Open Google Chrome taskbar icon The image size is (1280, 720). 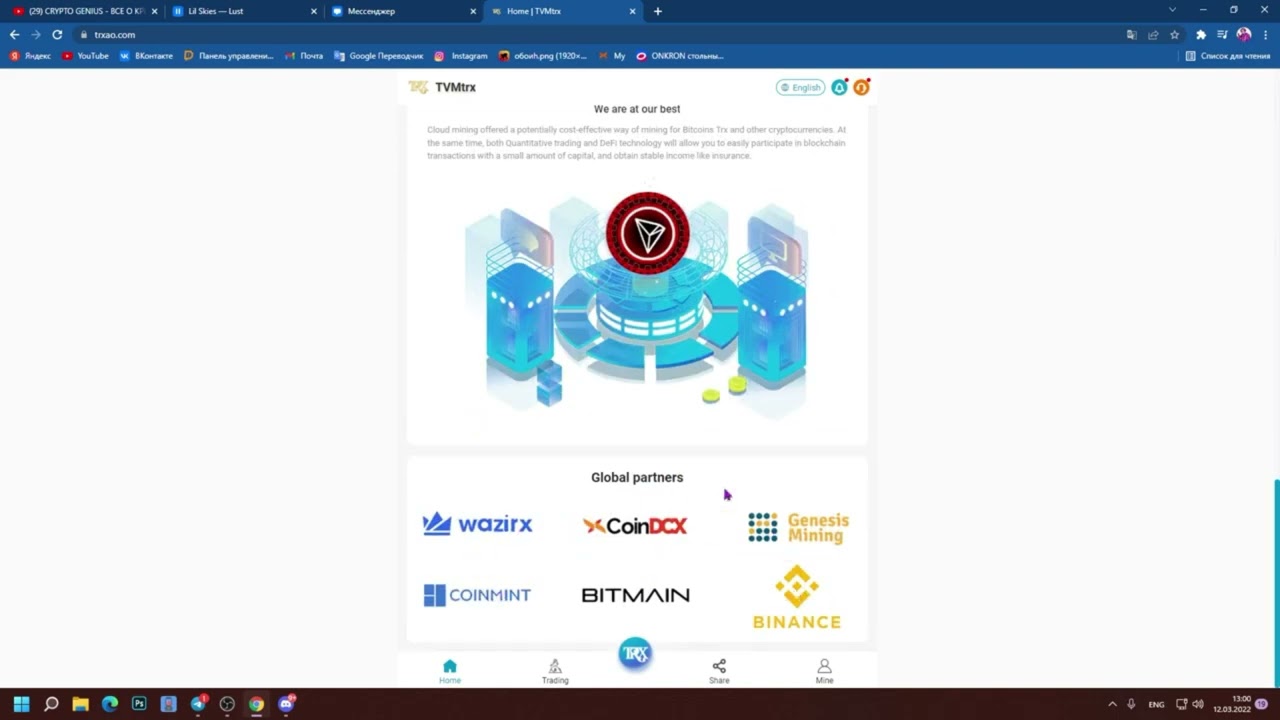pos(256,704)
